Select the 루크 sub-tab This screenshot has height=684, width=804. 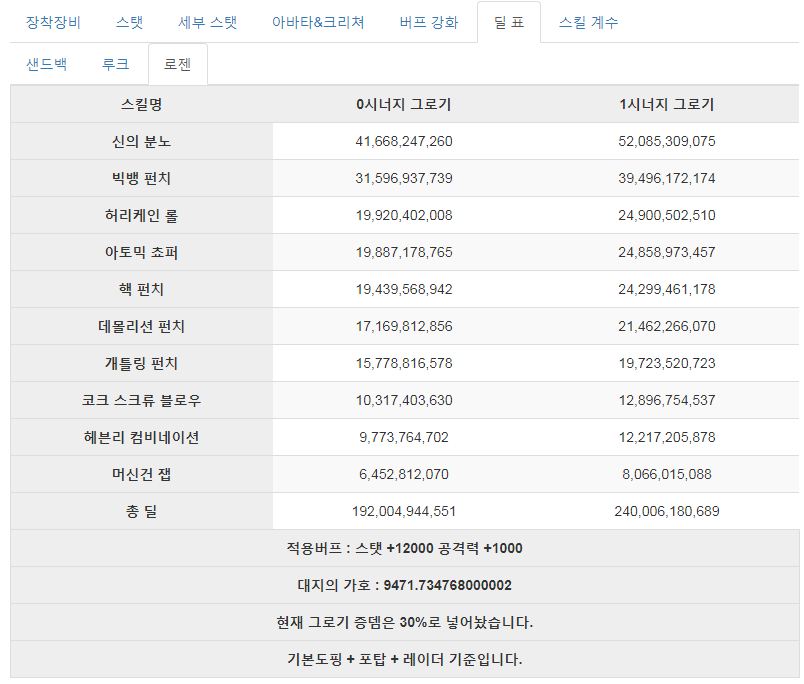pyautogui.click(x=115, y=64)
